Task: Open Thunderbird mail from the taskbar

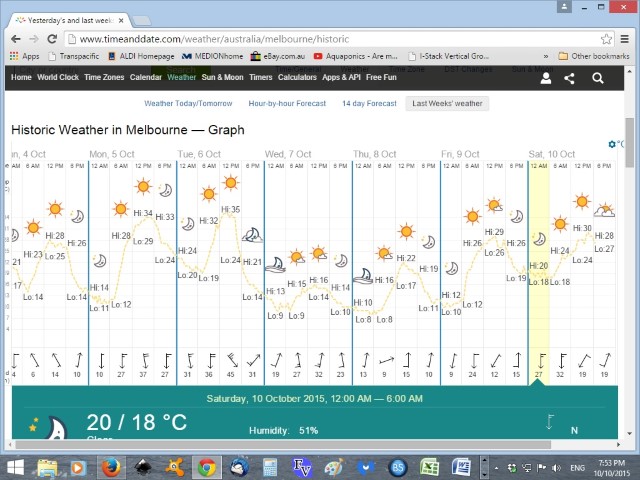Action: [239, 467]
